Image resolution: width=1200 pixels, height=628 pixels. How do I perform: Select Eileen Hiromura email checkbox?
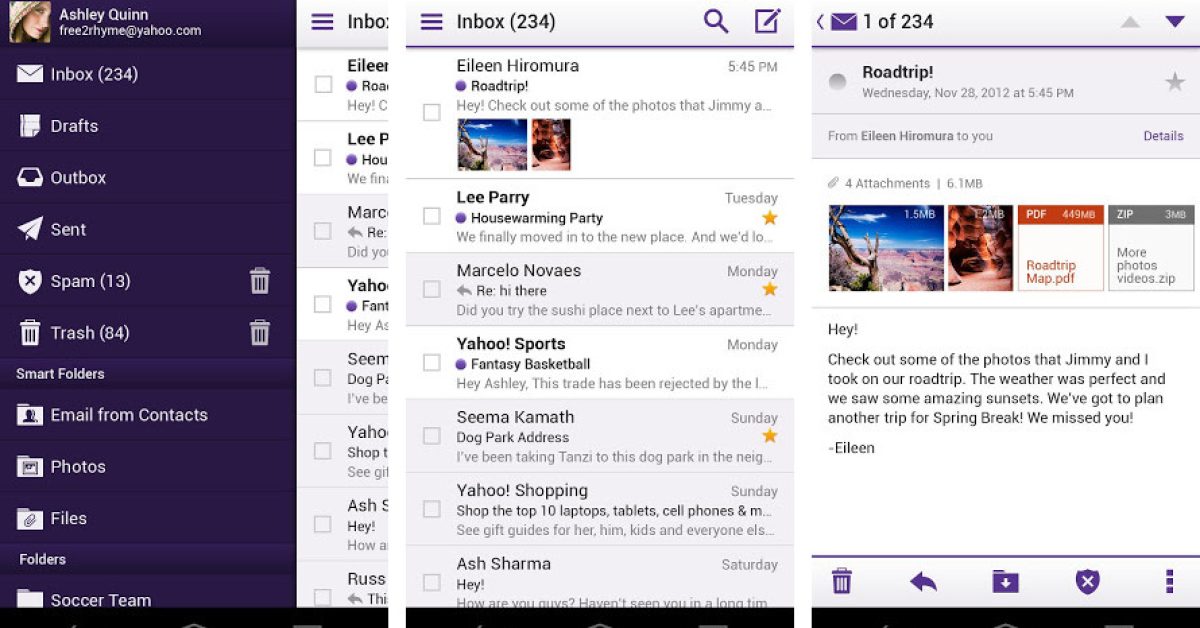coord(432,112)
